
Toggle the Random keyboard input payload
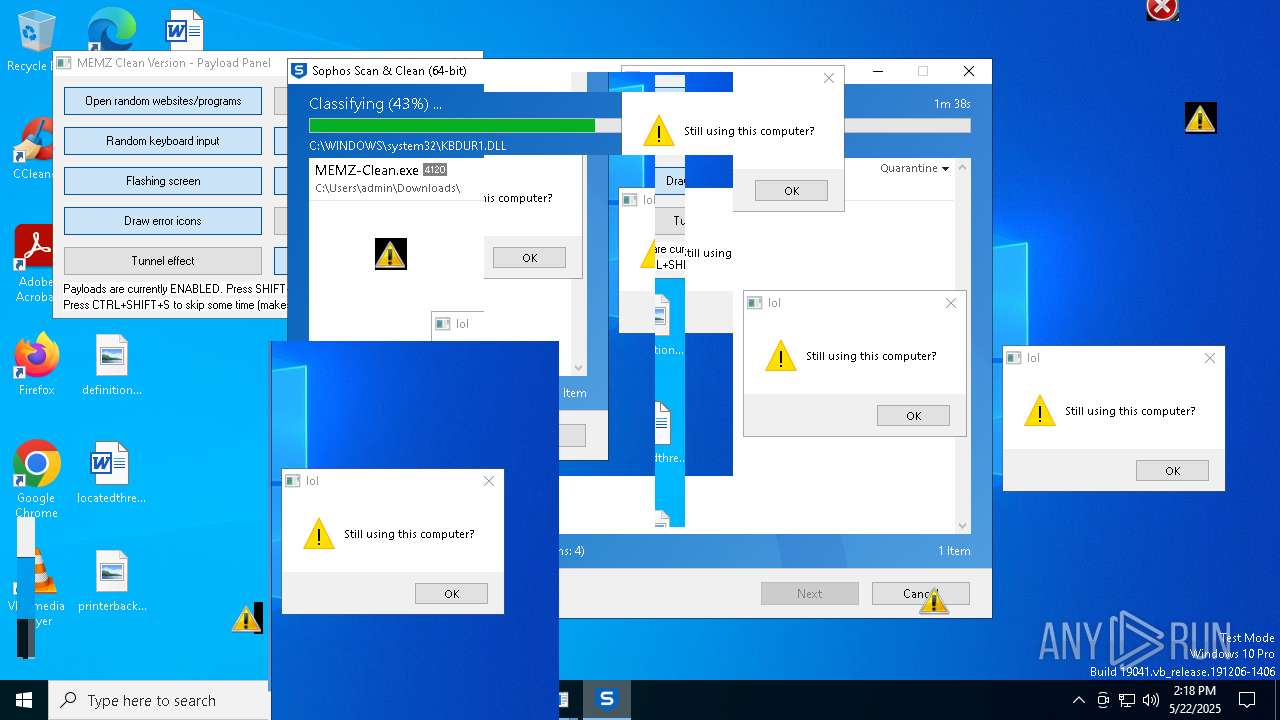click(163, 141)
